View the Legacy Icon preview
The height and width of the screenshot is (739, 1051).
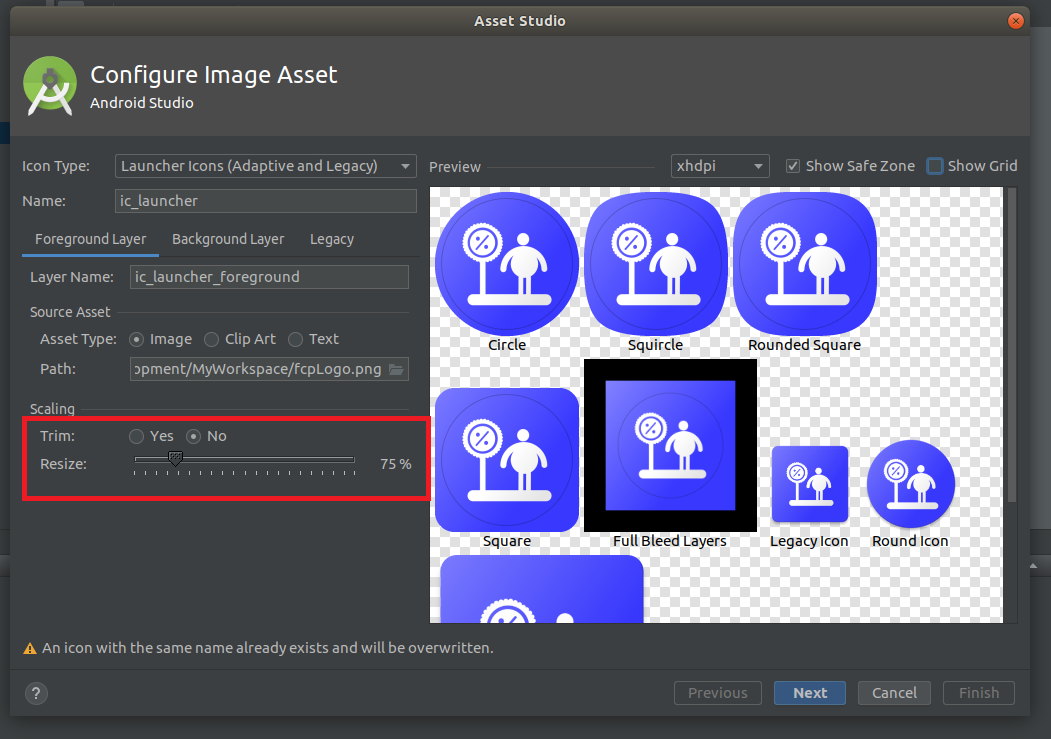click(x=809, y=484)
